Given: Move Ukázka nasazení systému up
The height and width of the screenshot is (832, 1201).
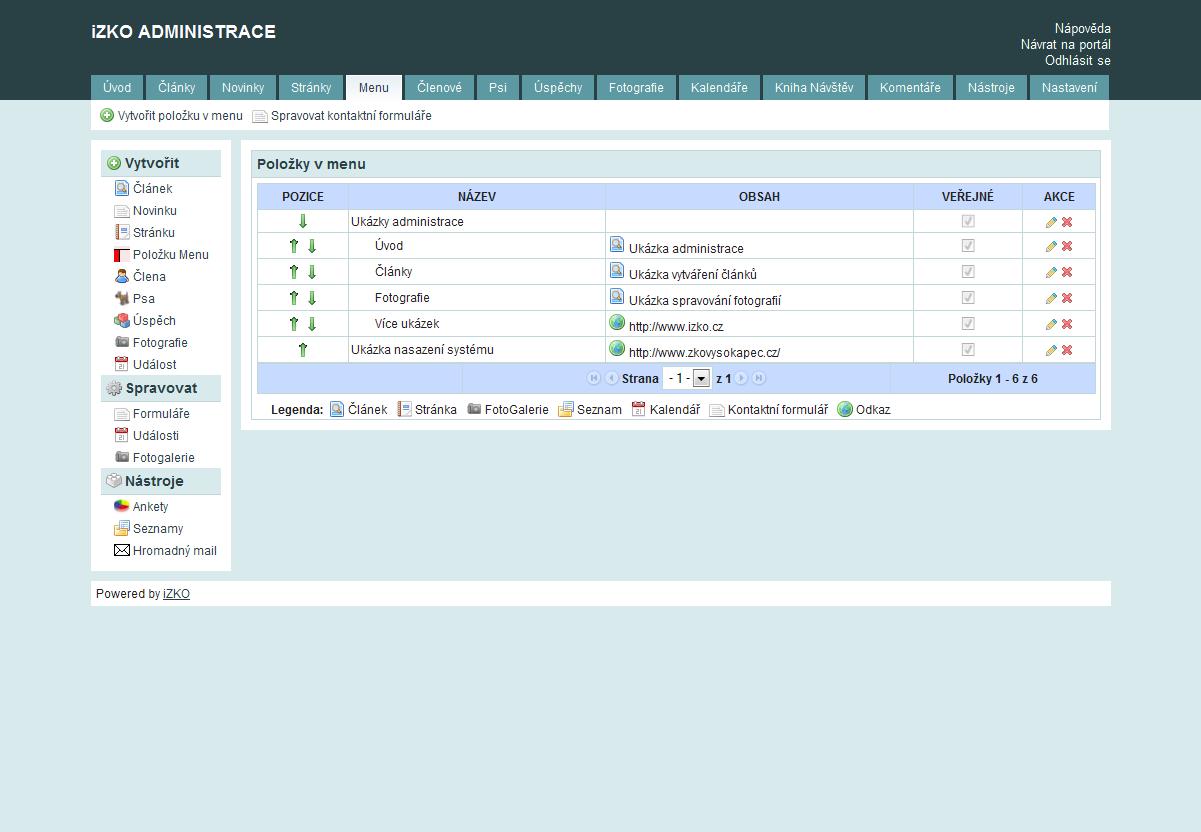Looking at the screenshot, I should (x=303, y=350).
